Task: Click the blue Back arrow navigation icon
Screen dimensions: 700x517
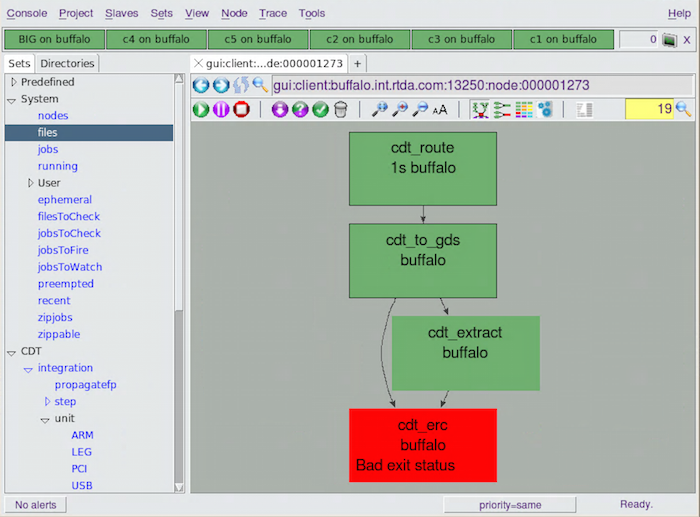Action: point(200,86)
